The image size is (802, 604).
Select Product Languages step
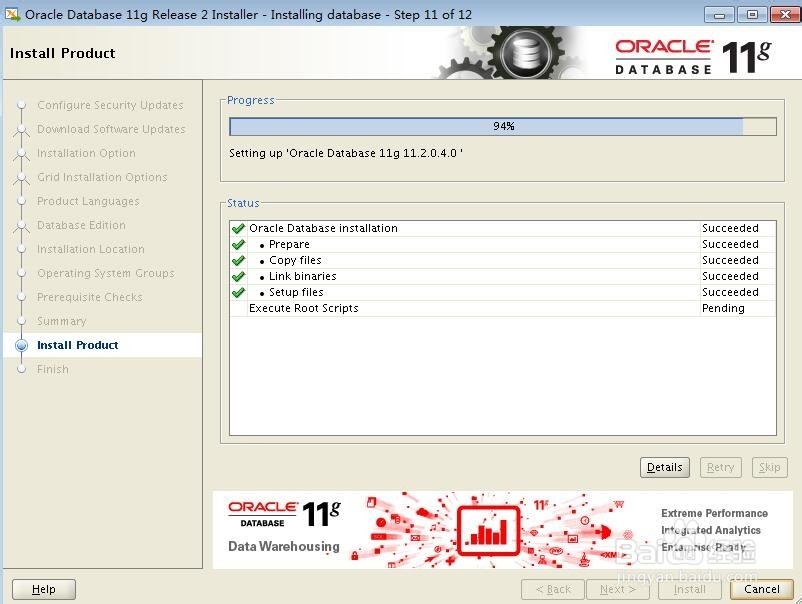click(x=88, y=201)
